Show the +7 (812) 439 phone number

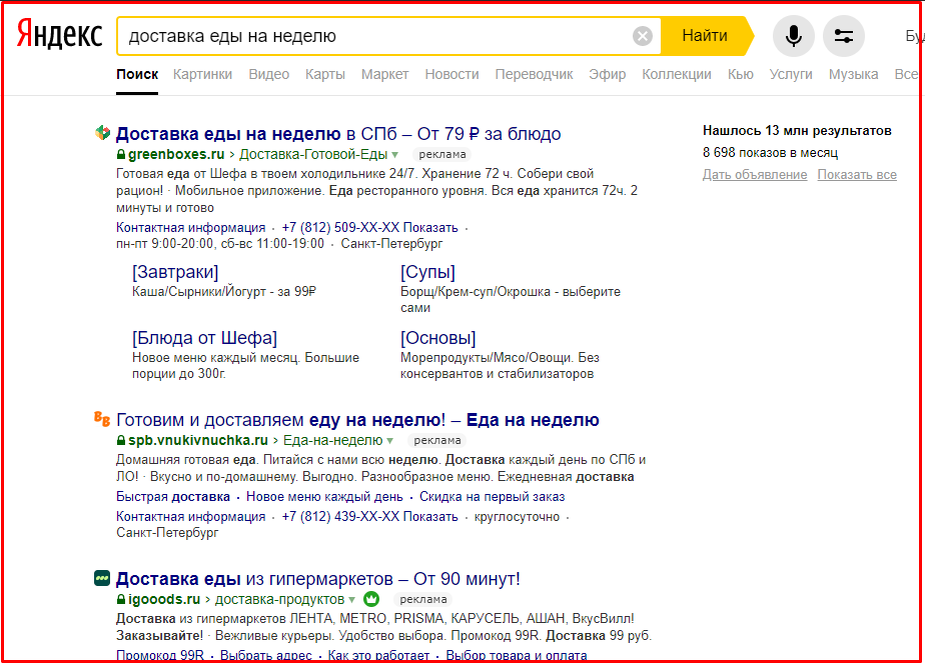coord(370,517)
